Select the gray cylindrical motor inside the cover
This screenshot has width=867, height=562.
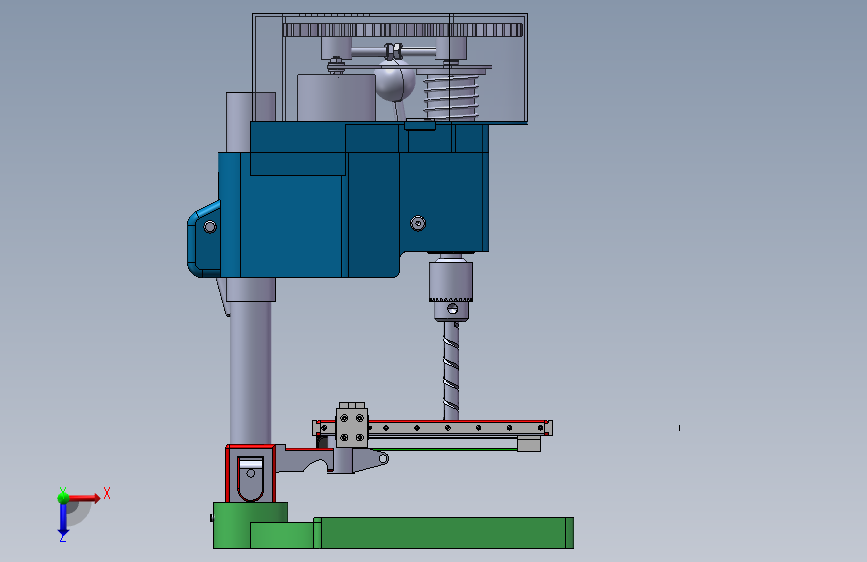(x=336, y=98)
